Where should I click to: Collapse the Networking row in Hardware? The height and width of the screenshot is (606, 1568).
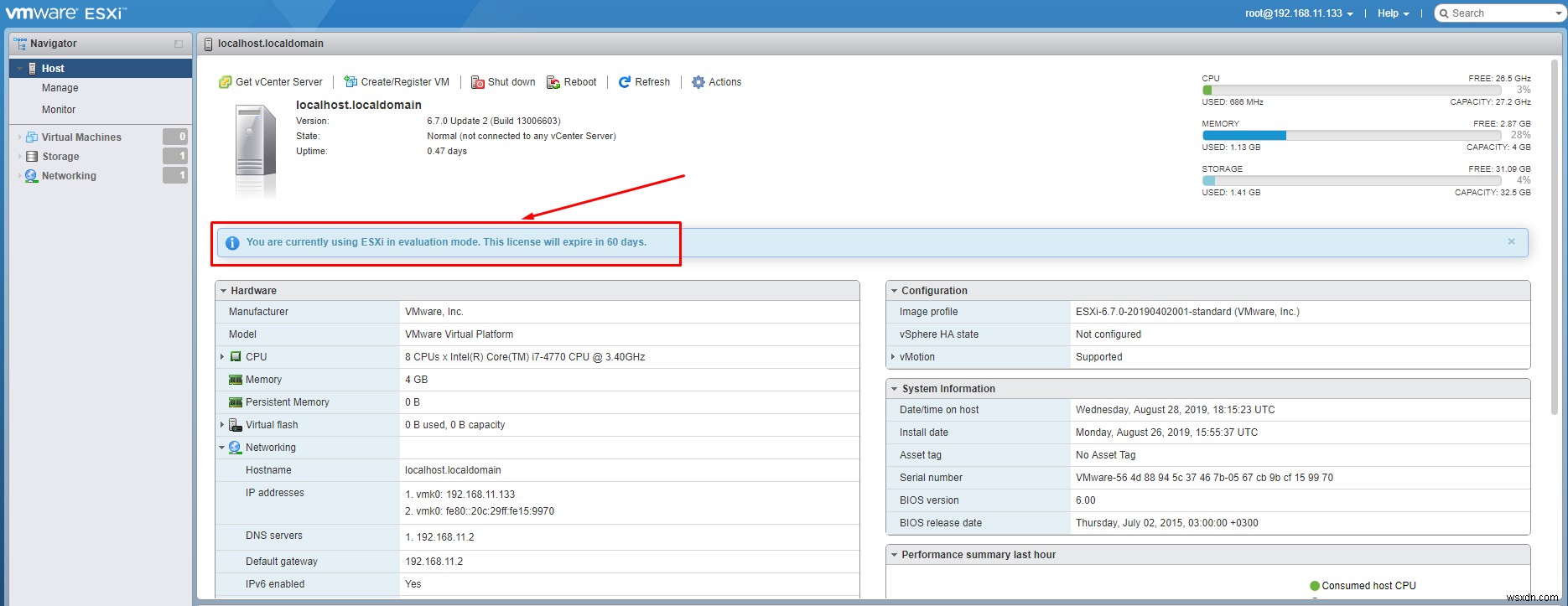(x=222, y=448)
